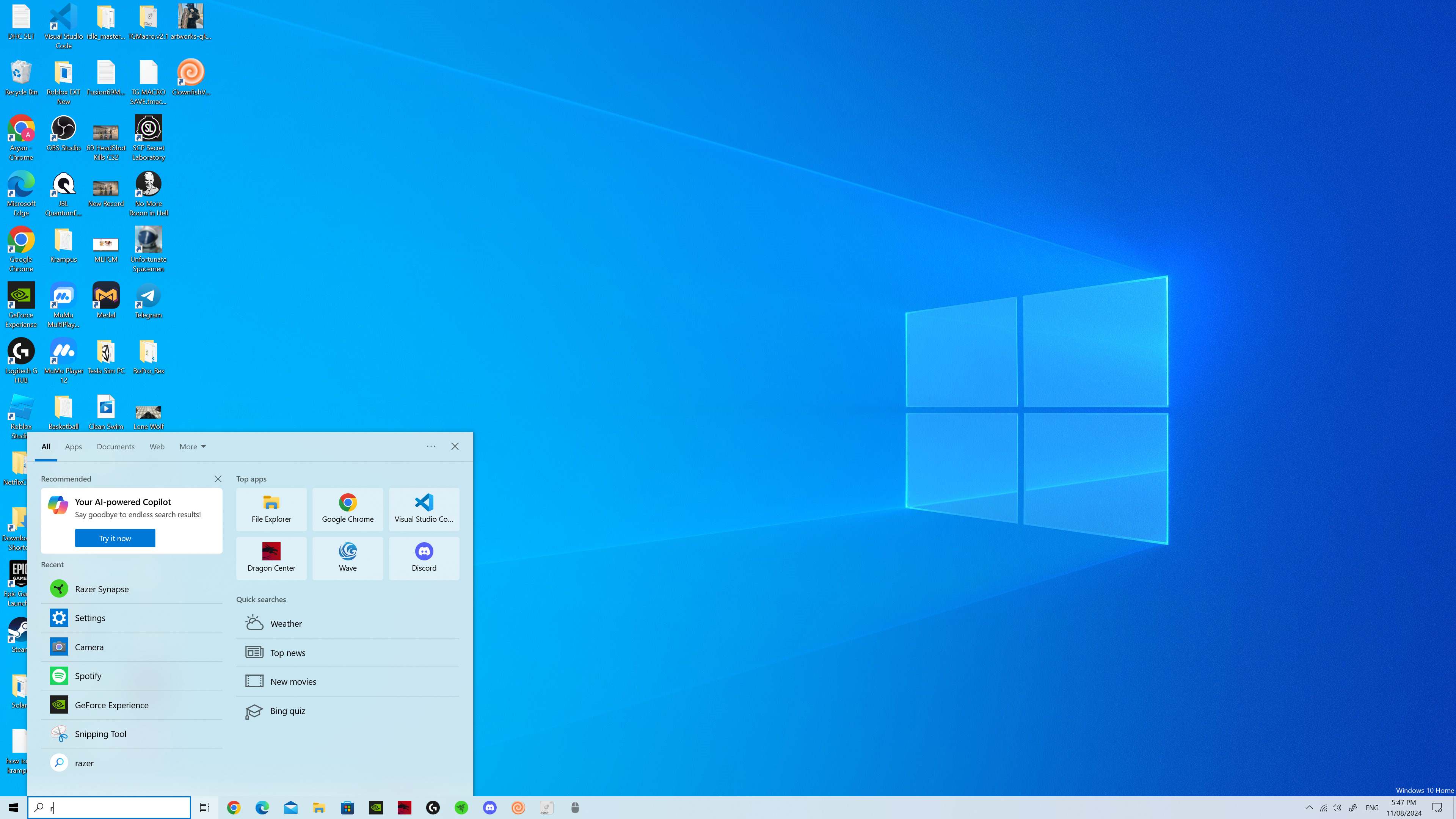The height and width of the screenshot is (819, 1456).
Task: Click Razer icon in taskbar
Action: pyautogui.click(x=461, y=808)
